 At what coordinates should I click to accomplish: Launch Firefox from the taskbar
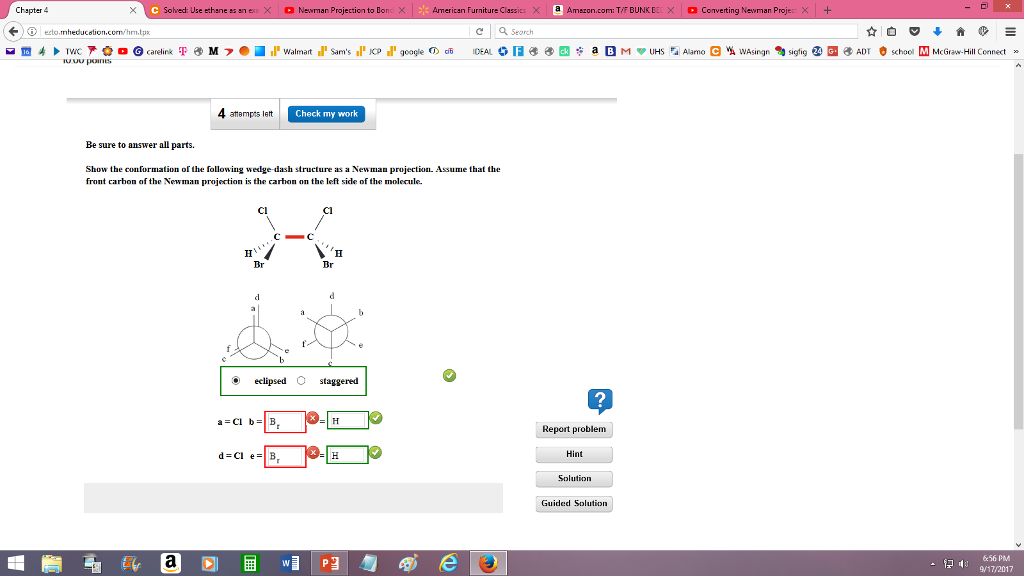[x=487, y=562]
